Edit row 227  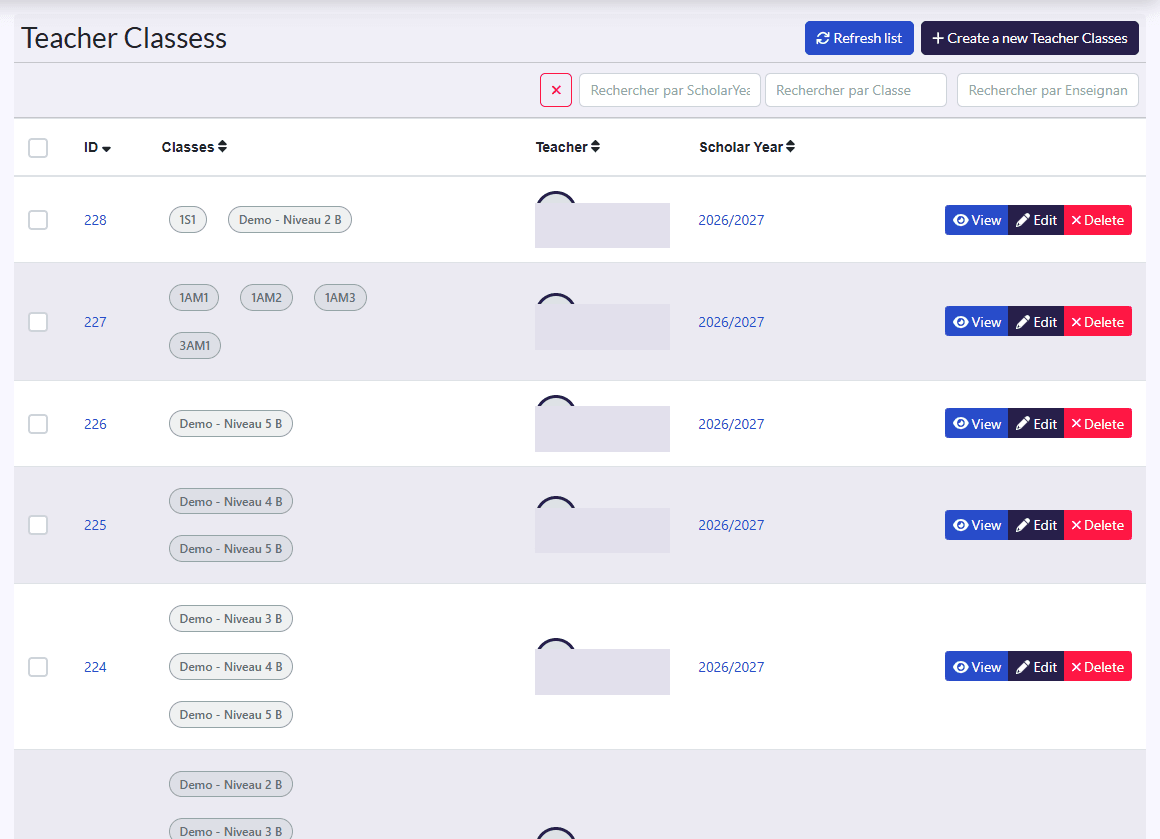(x=1036, y=322)
